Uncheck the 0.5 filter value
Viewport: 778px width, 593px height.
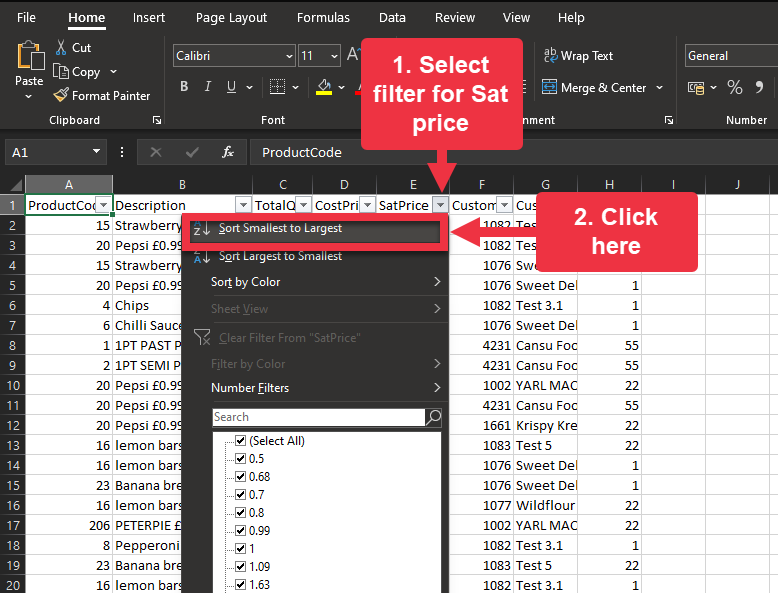(x=241, y=459)
